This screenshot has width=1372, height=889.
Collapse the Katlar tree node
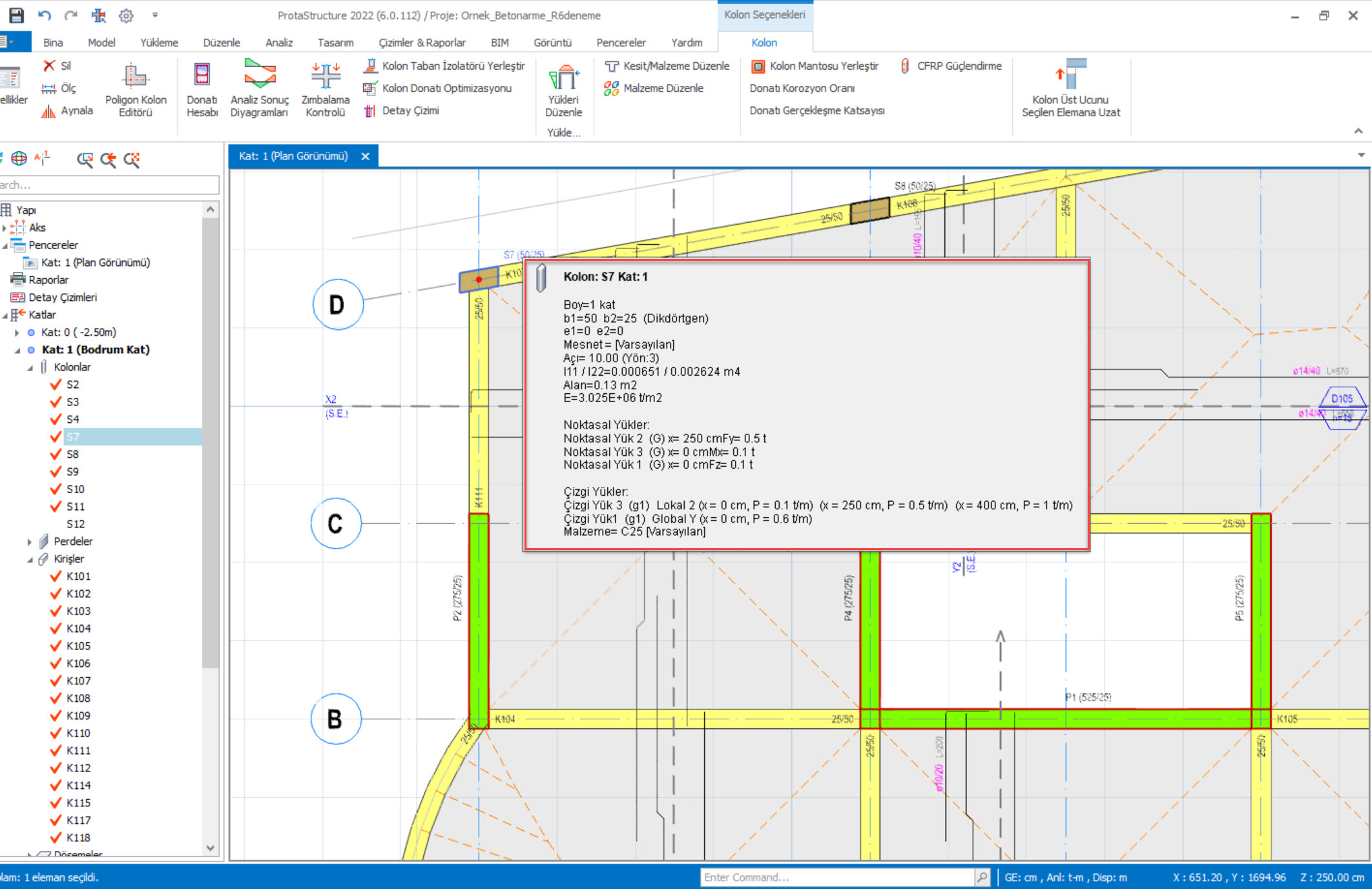[x=5, y=315]
